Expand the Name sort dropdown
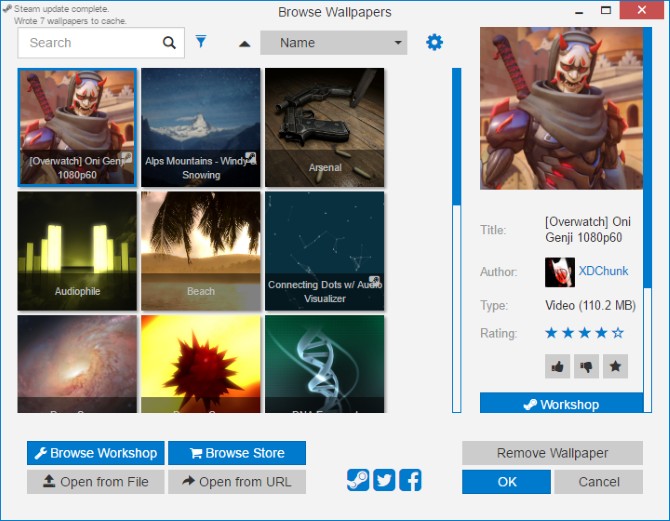 pos(333,43)
